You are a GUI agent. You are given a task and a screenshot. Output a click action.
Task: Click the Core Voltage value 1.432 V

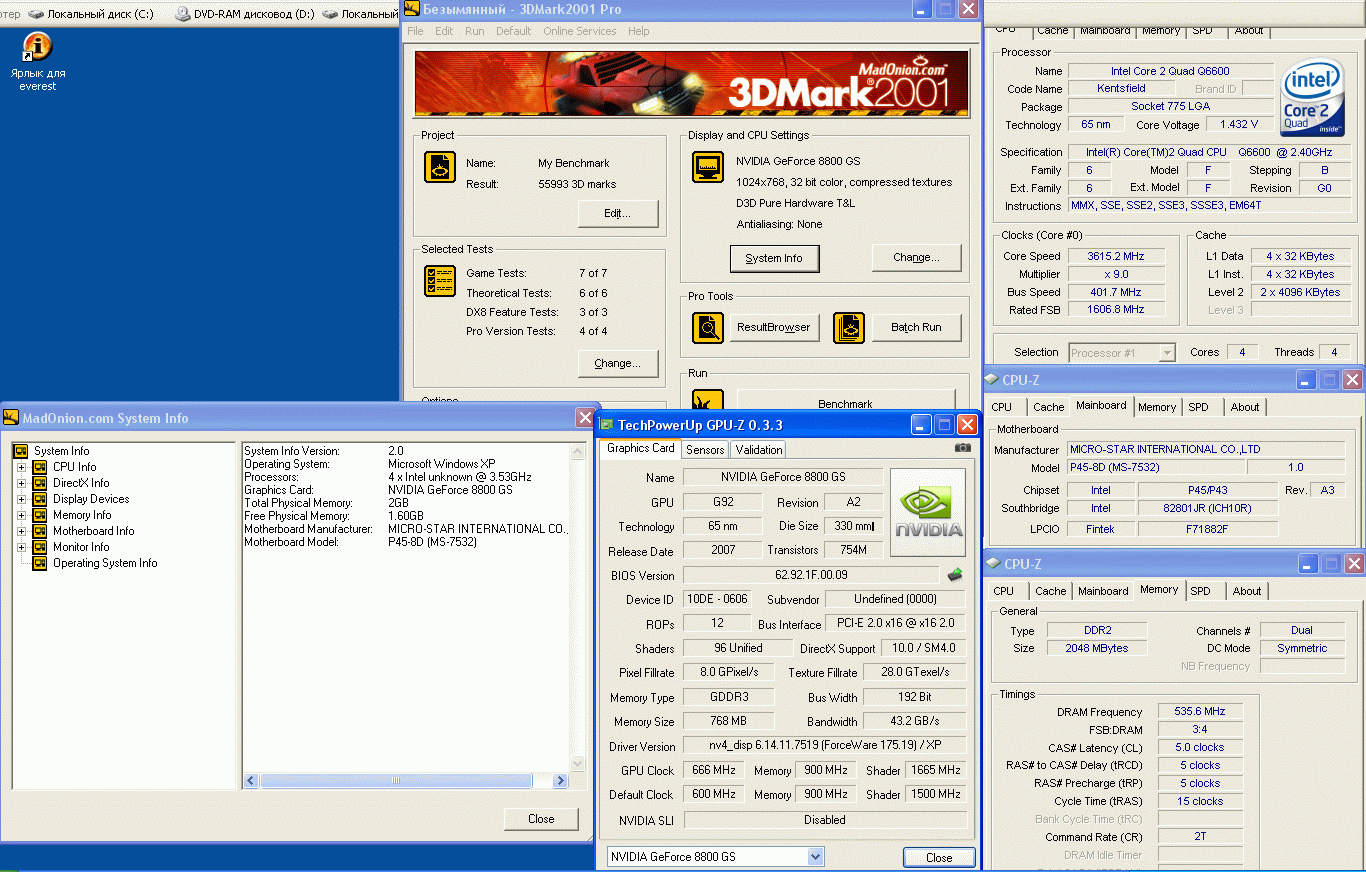[1239, 125]
